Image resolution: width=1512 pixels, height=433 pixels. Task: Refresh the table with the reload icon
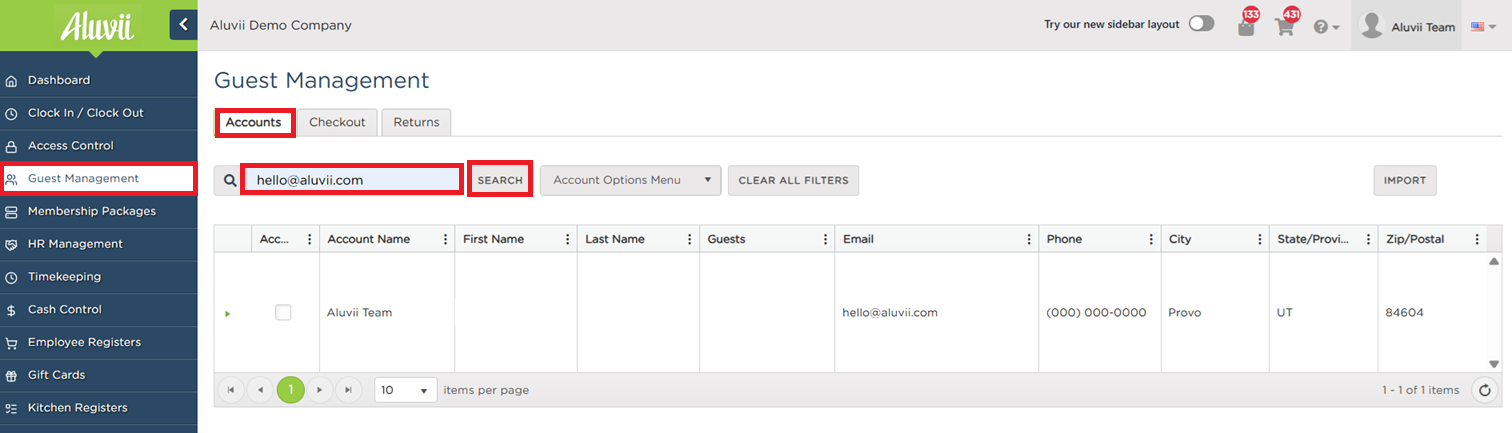point(1485,390)
